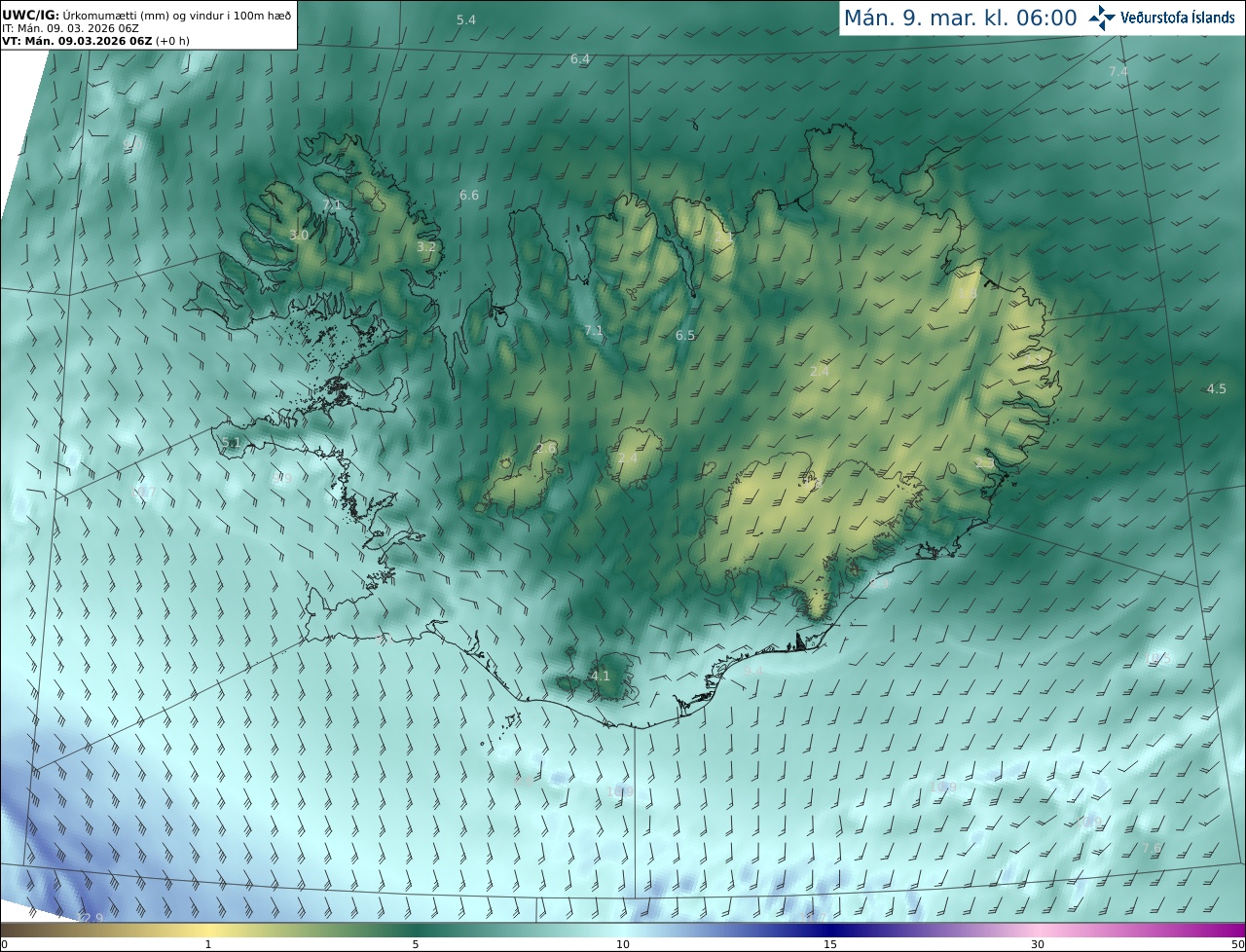Click the pink colour scale segment near 30

coord(1038,931)
